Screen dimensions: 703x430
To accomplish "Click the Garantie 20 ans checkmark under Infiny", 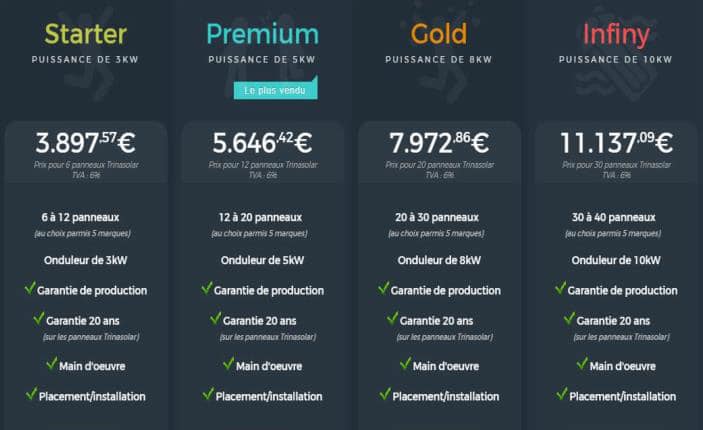I will [569, 318].
